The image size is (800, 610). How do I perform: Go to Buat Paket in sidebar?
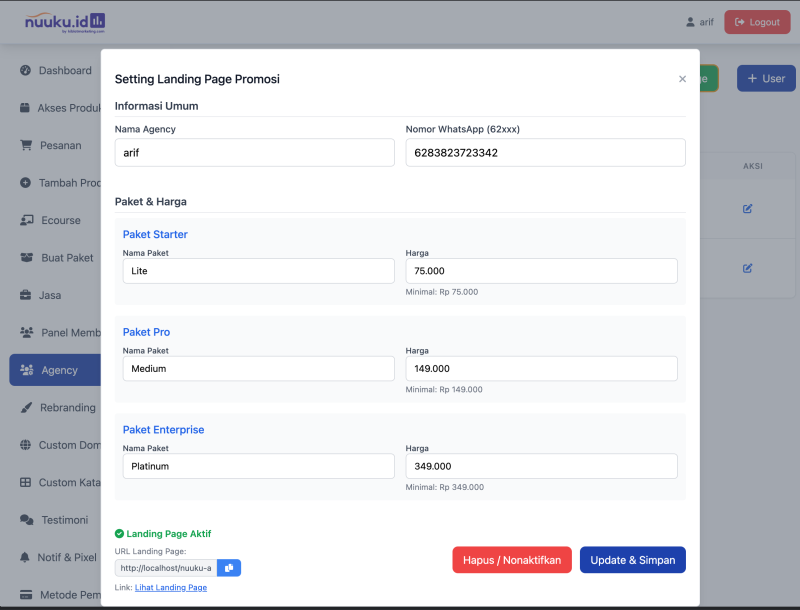[x=66, y=258]
